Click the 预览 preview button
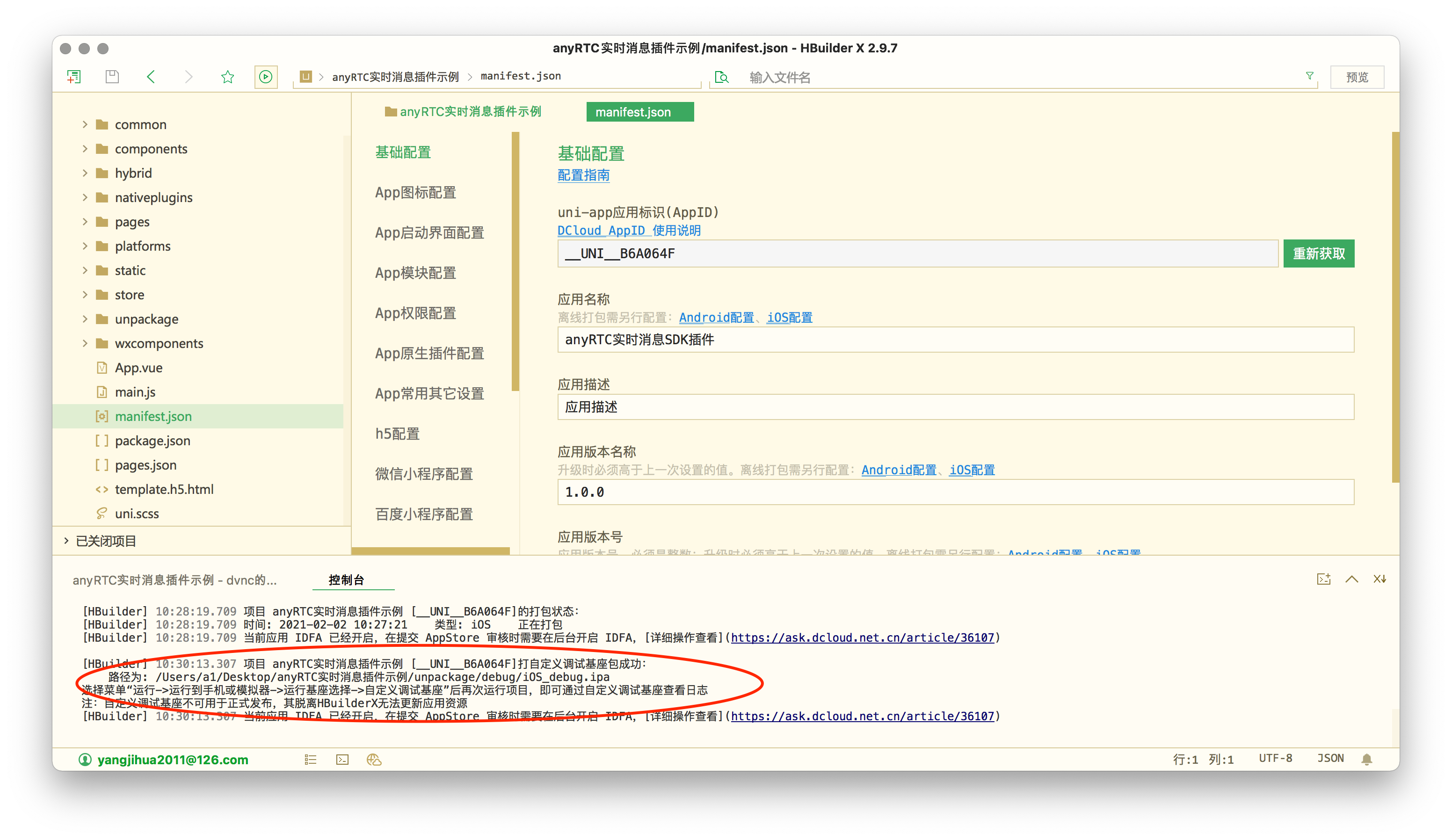 pos(1357,77)
